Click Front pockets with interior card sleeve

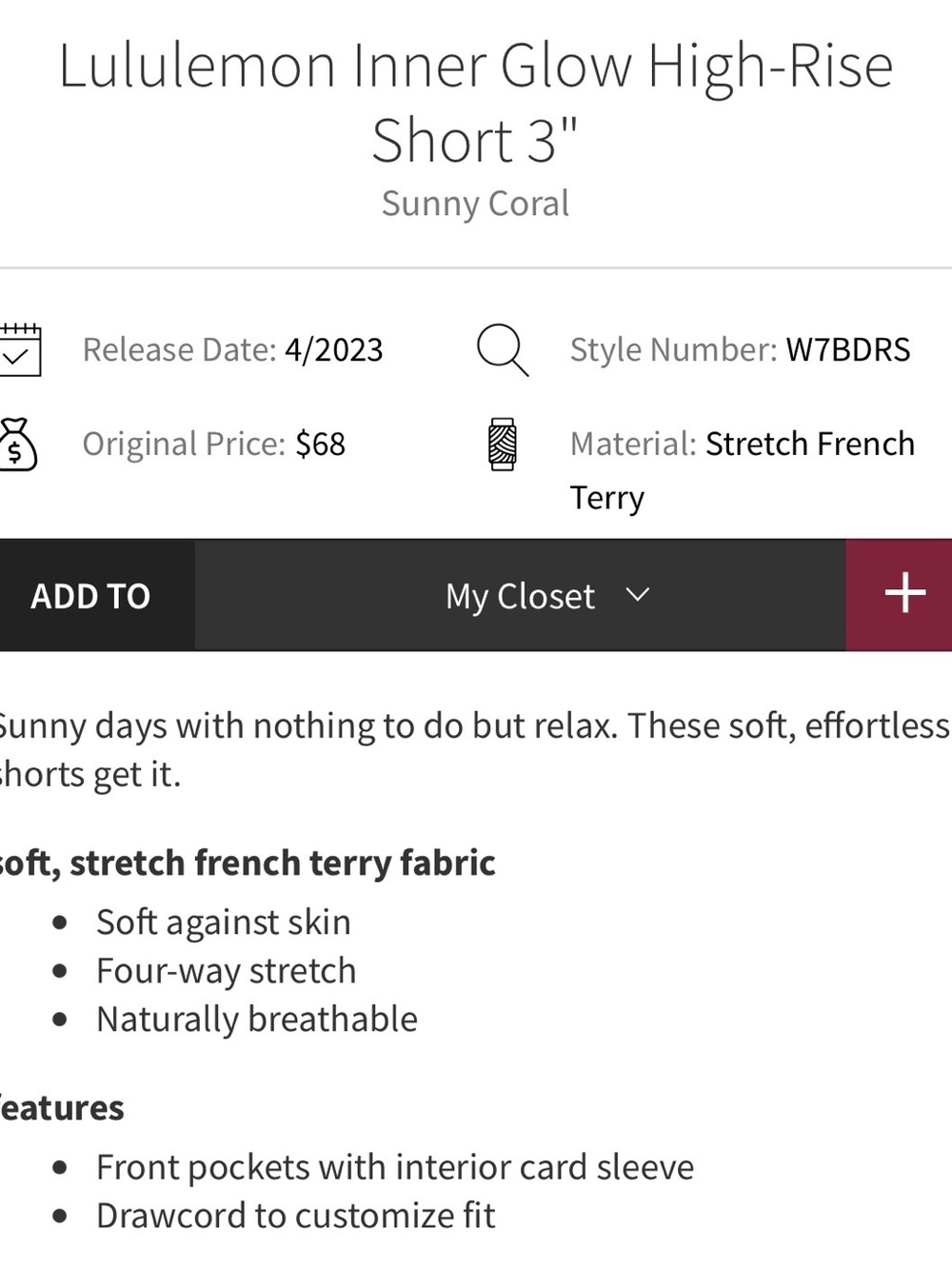tap(395, 1167)
